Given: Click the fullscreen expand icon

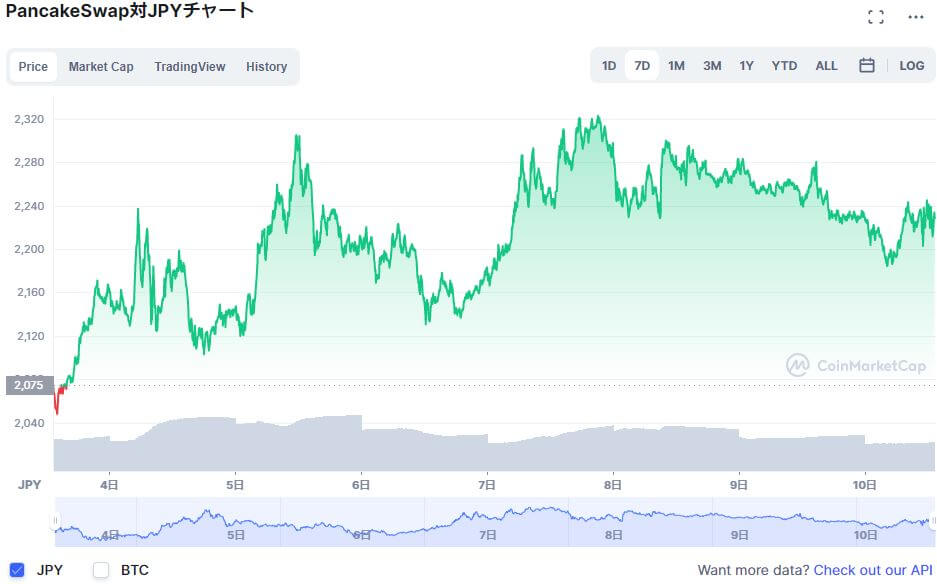Looking at the screenshot, I should (x=876, y=17).
